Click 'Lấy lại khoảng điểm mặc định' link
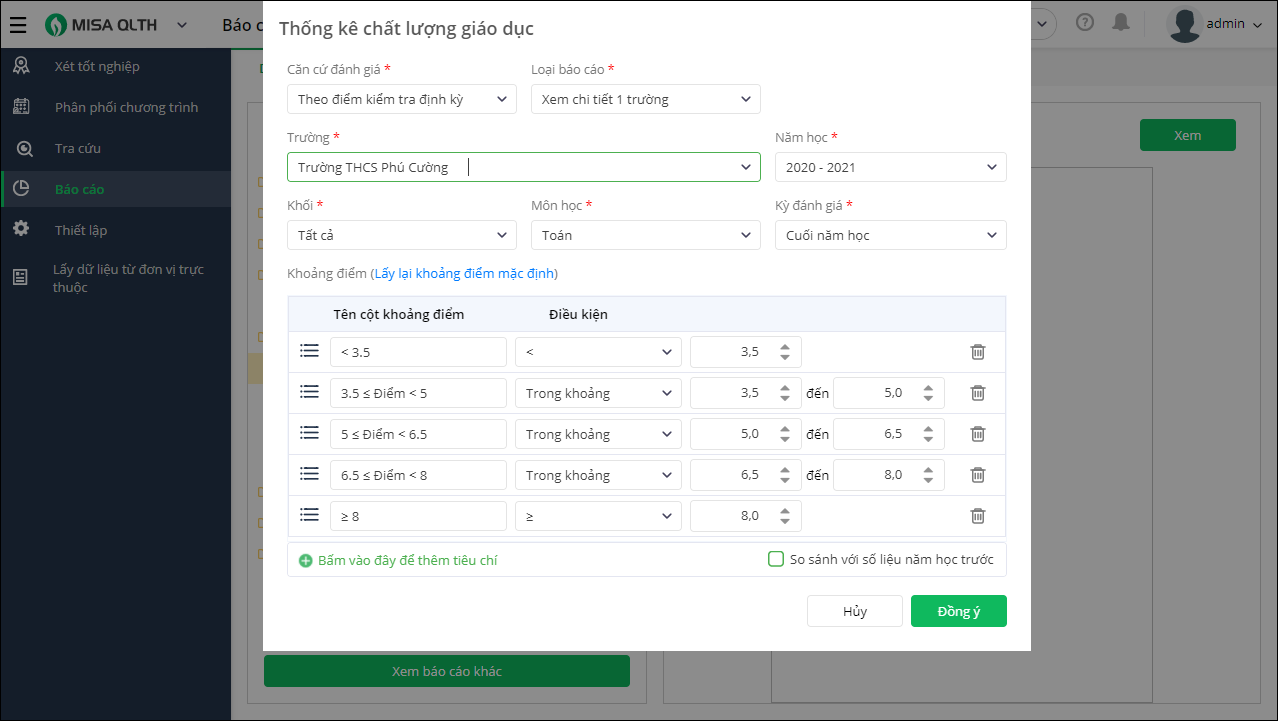 click(x=465, y=273)
